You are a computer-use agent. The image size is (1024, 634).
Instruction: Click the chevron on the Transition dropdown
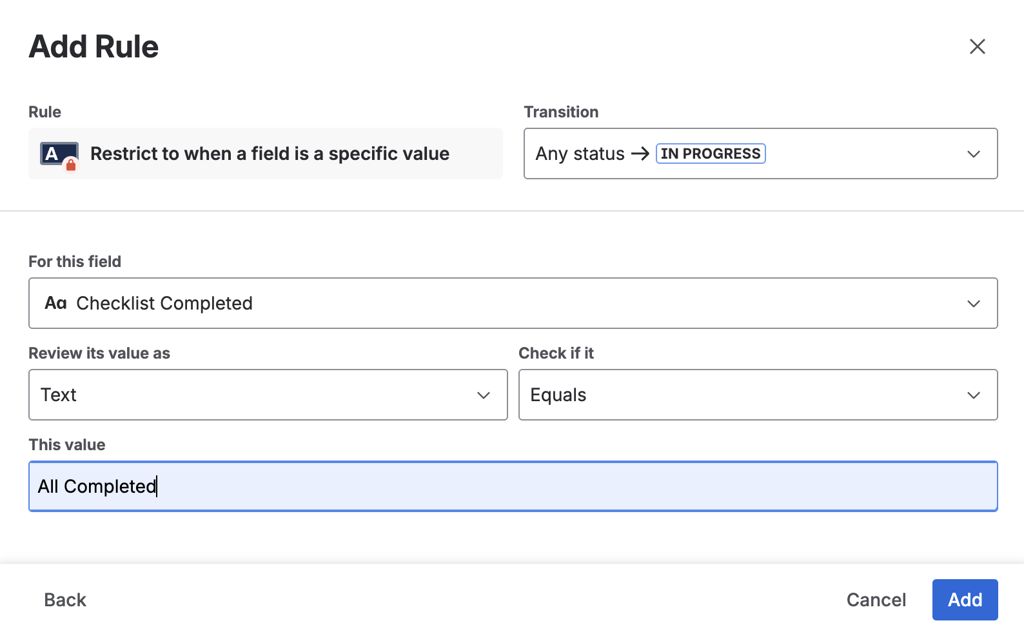click(973, 153)
